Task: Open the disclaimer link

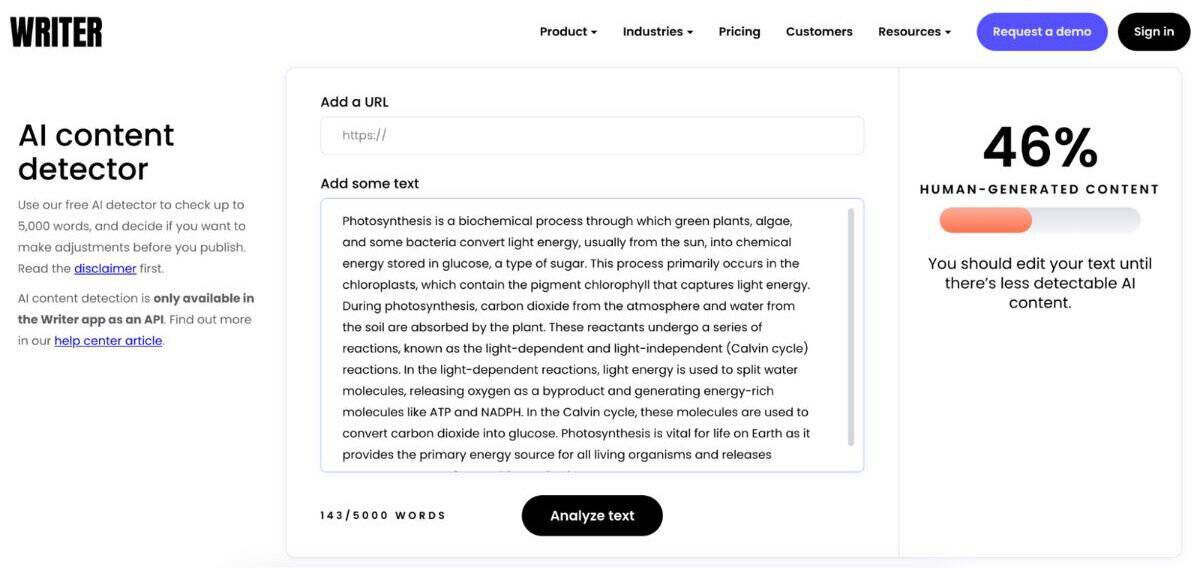Action: click(x=105, y=269)
